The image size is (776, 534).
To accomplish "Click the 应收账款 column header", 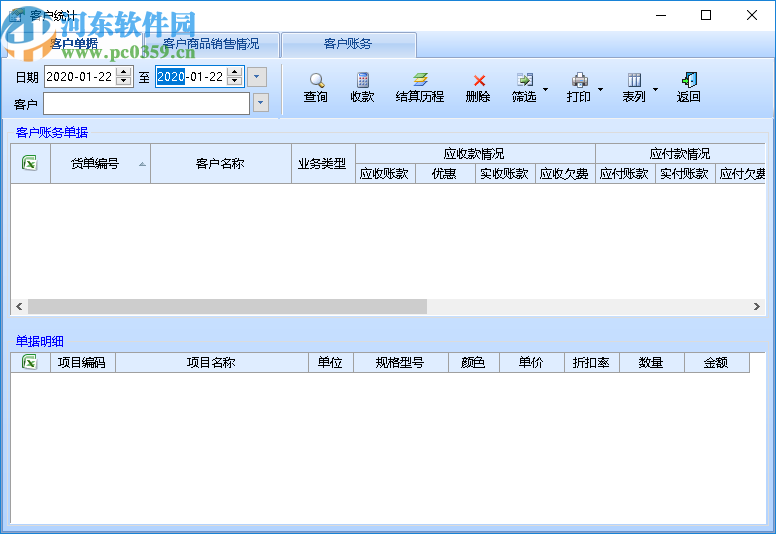I will point(385,174).
